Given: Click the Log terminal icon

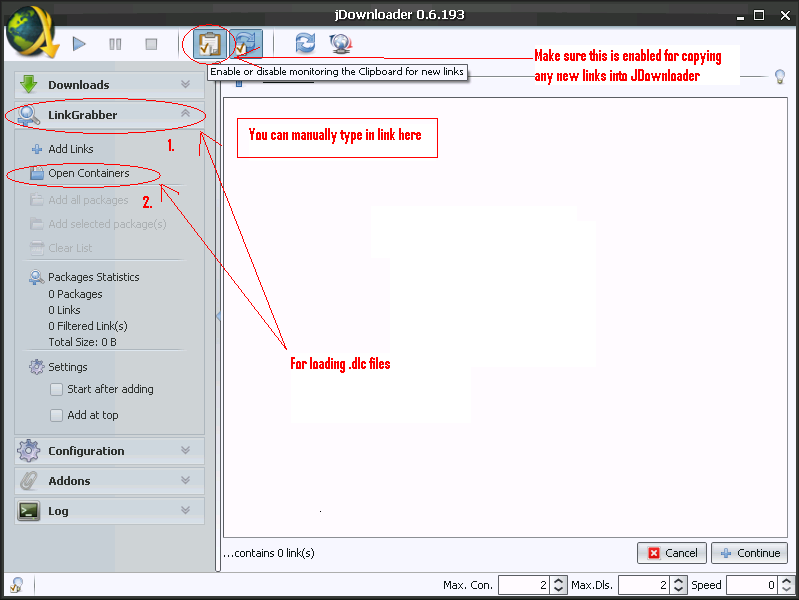Looking at the screenshot, I should pyautogui.click(x=29, y=511).
